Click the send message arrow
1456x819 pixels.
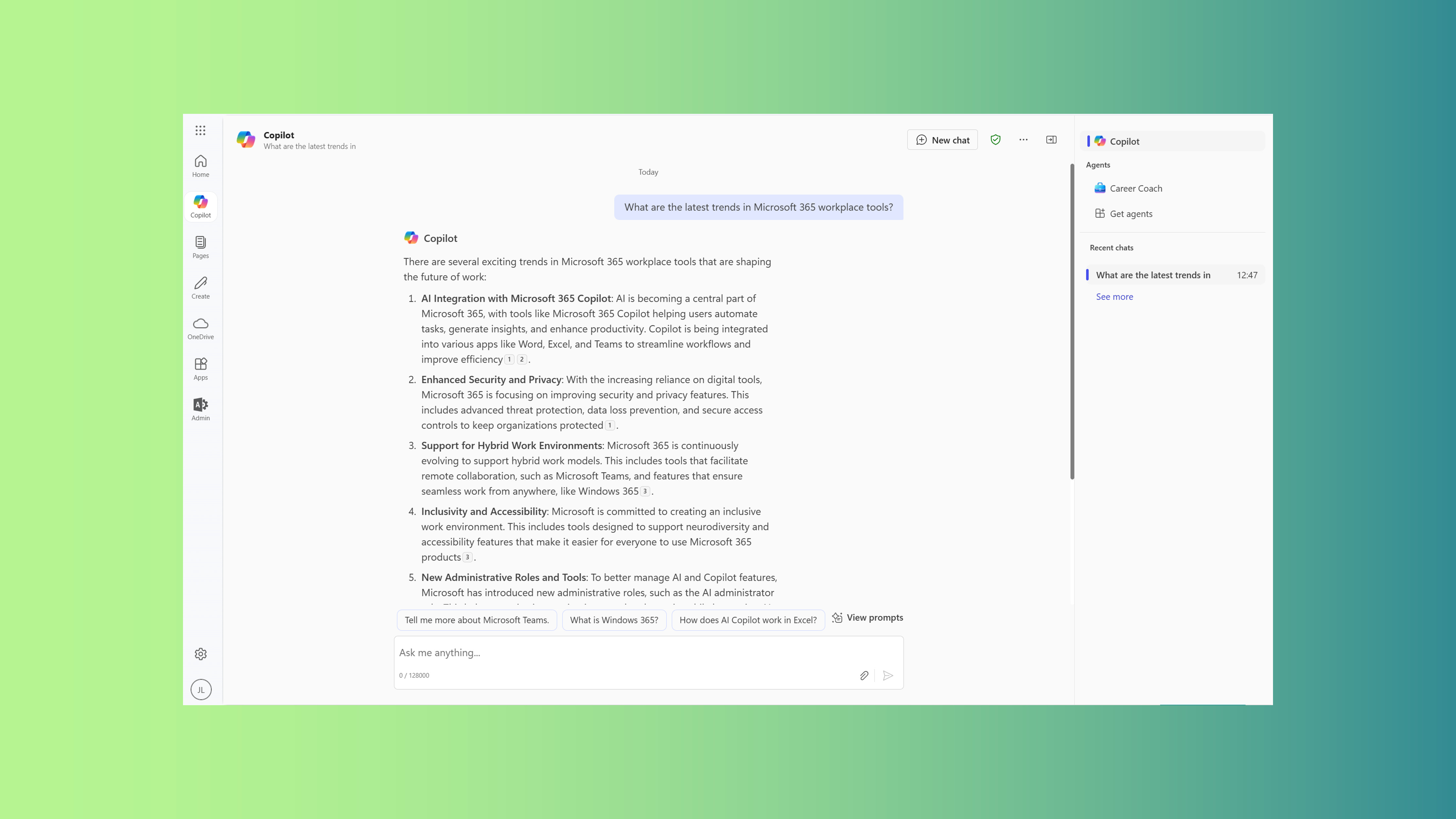pos(888,675)
